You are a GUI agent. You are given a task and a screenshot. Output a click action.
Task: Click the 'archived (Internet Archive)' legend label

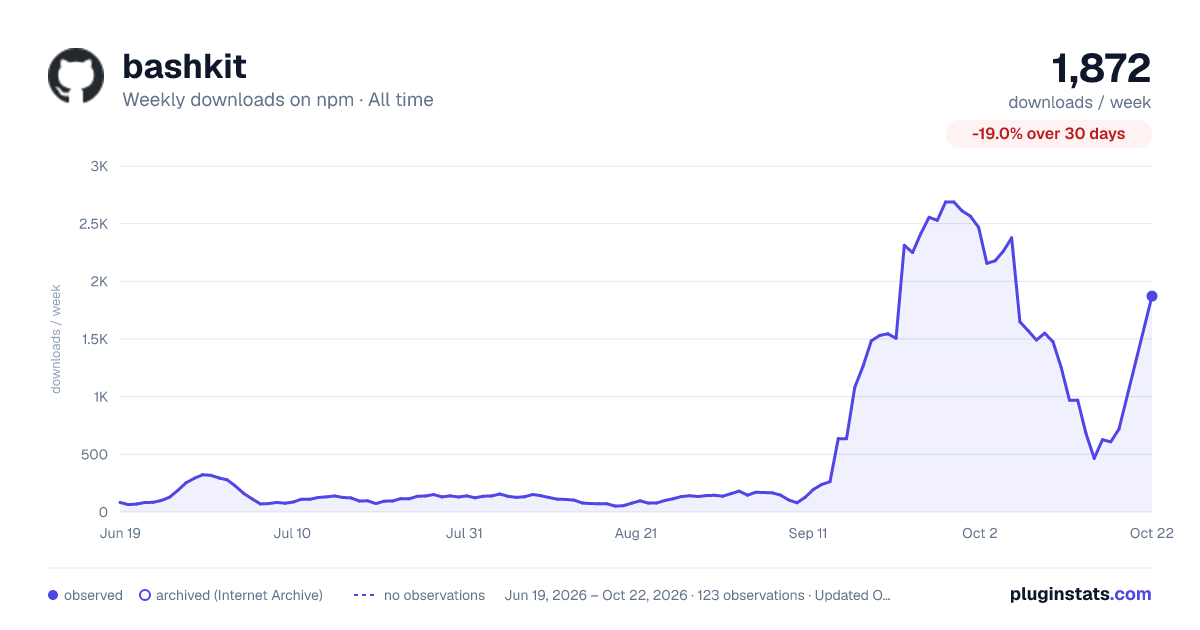[239, 595]
